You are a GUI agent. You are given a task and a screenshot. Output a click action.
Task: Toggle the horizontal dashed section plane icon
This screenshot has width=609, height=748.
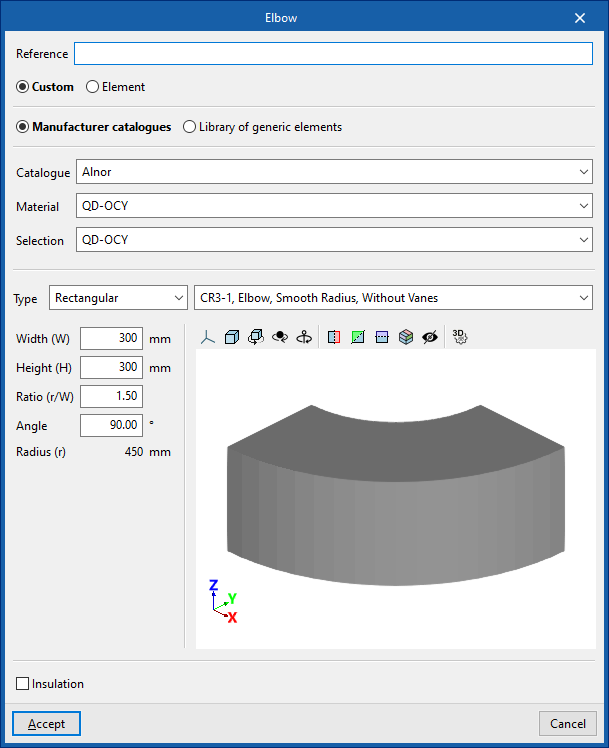(x=382, y=337)
